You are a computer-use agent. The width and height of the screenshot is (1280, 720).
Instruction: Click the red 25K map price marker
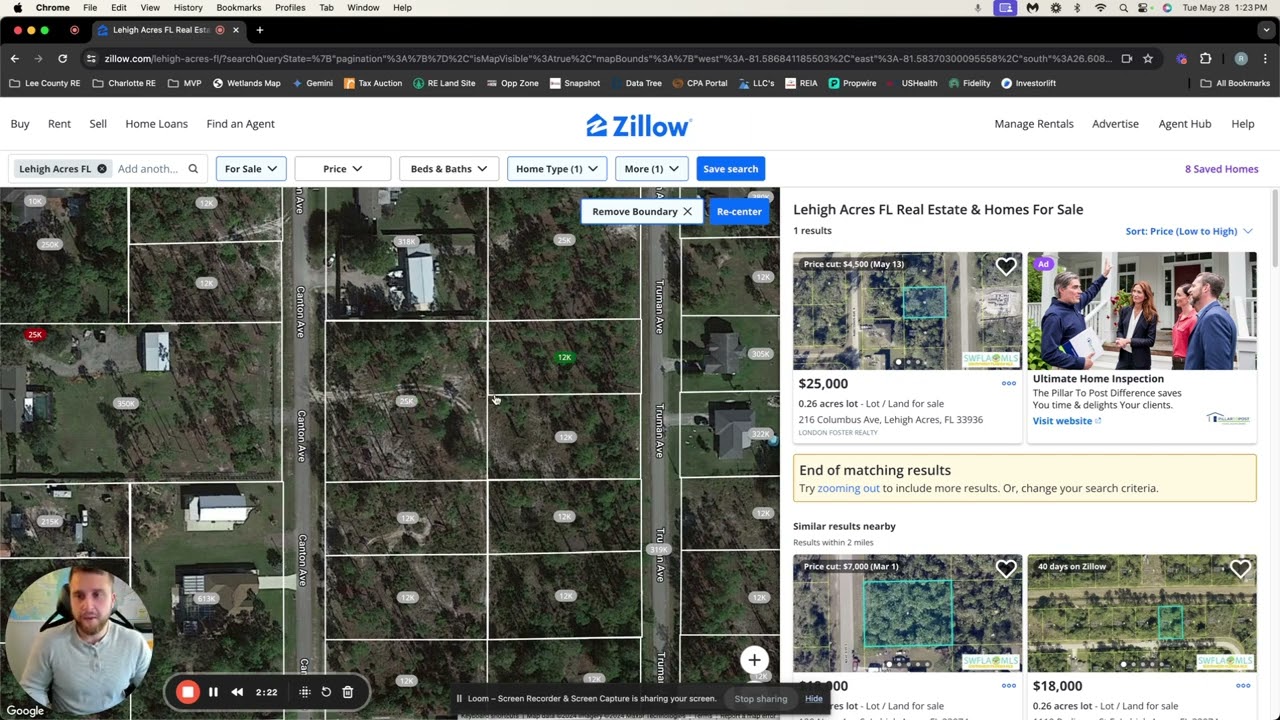35,334
